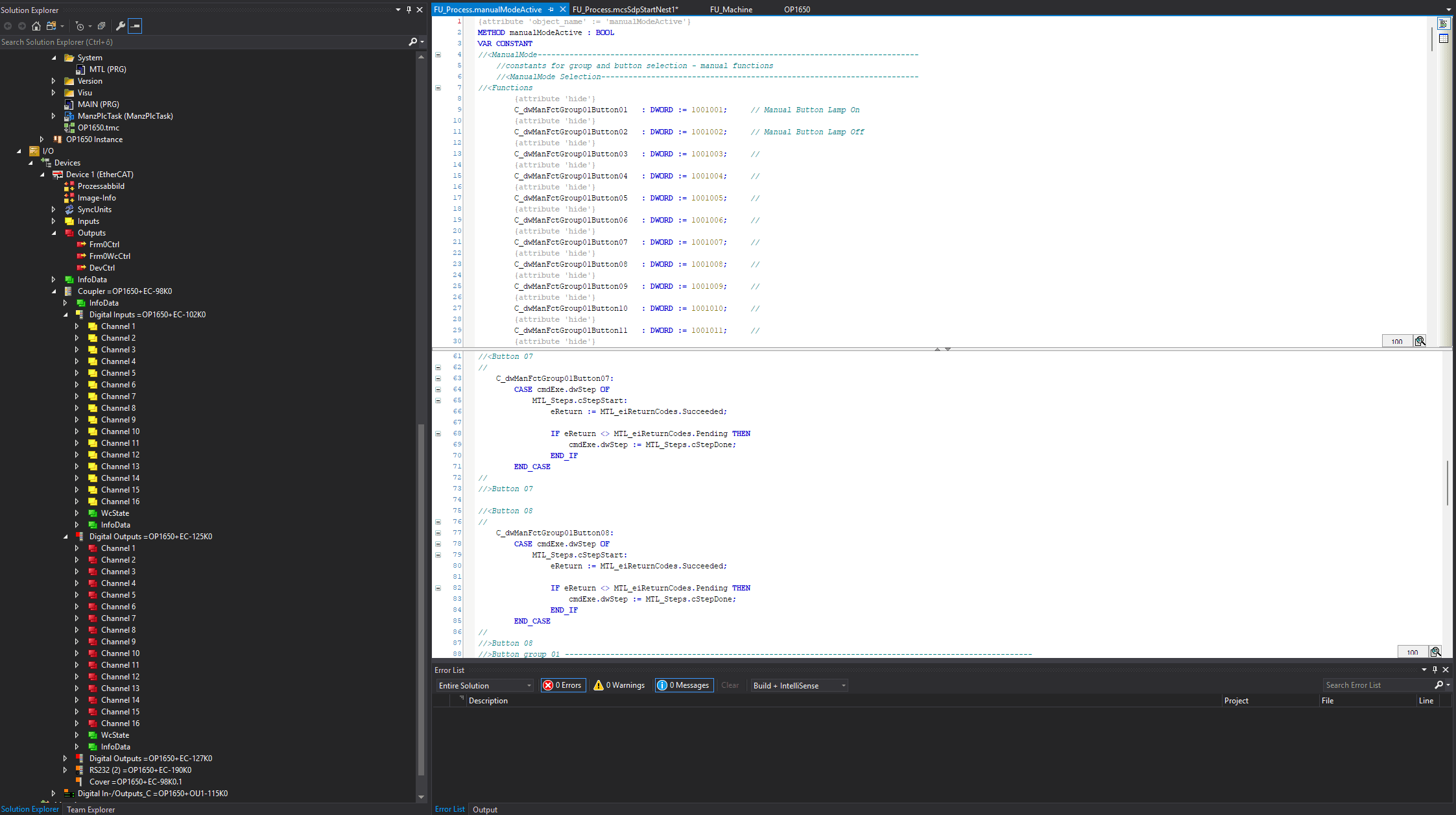Image resolution: width=1456 pixels, height=815 pixels.
Task: Click the solution and folder view switch icon
Action: pyautogui.click(x=51, y=26)
